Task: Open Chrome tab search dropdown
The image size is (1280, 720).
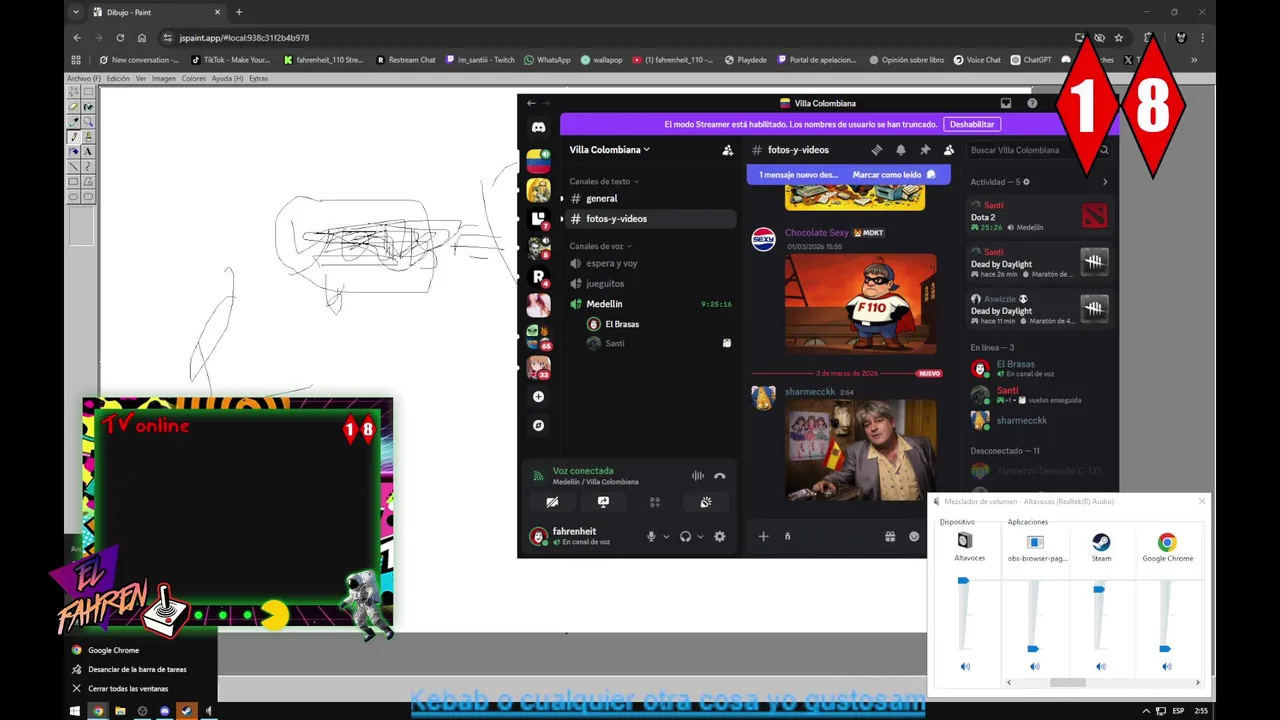Action: pyautogui.click(x=76, y=12)
